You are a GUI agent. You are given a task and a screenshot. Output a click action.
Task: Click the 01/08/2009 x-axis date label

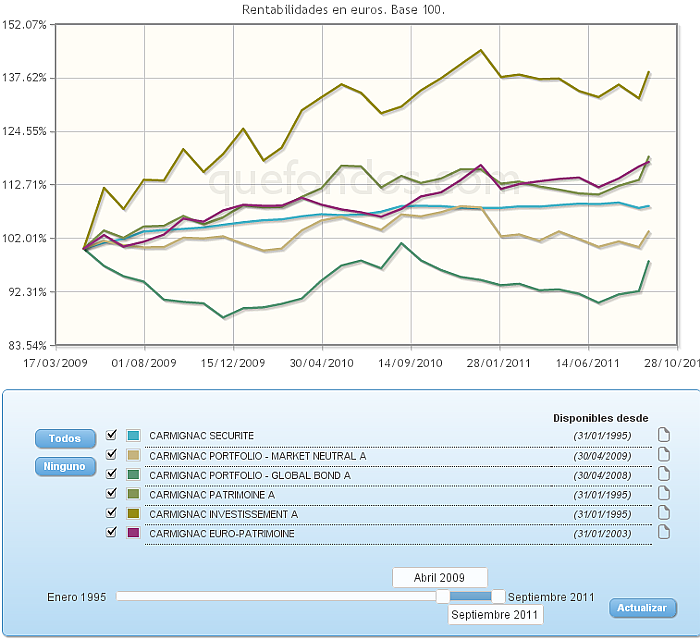click(x=144, y=363)
